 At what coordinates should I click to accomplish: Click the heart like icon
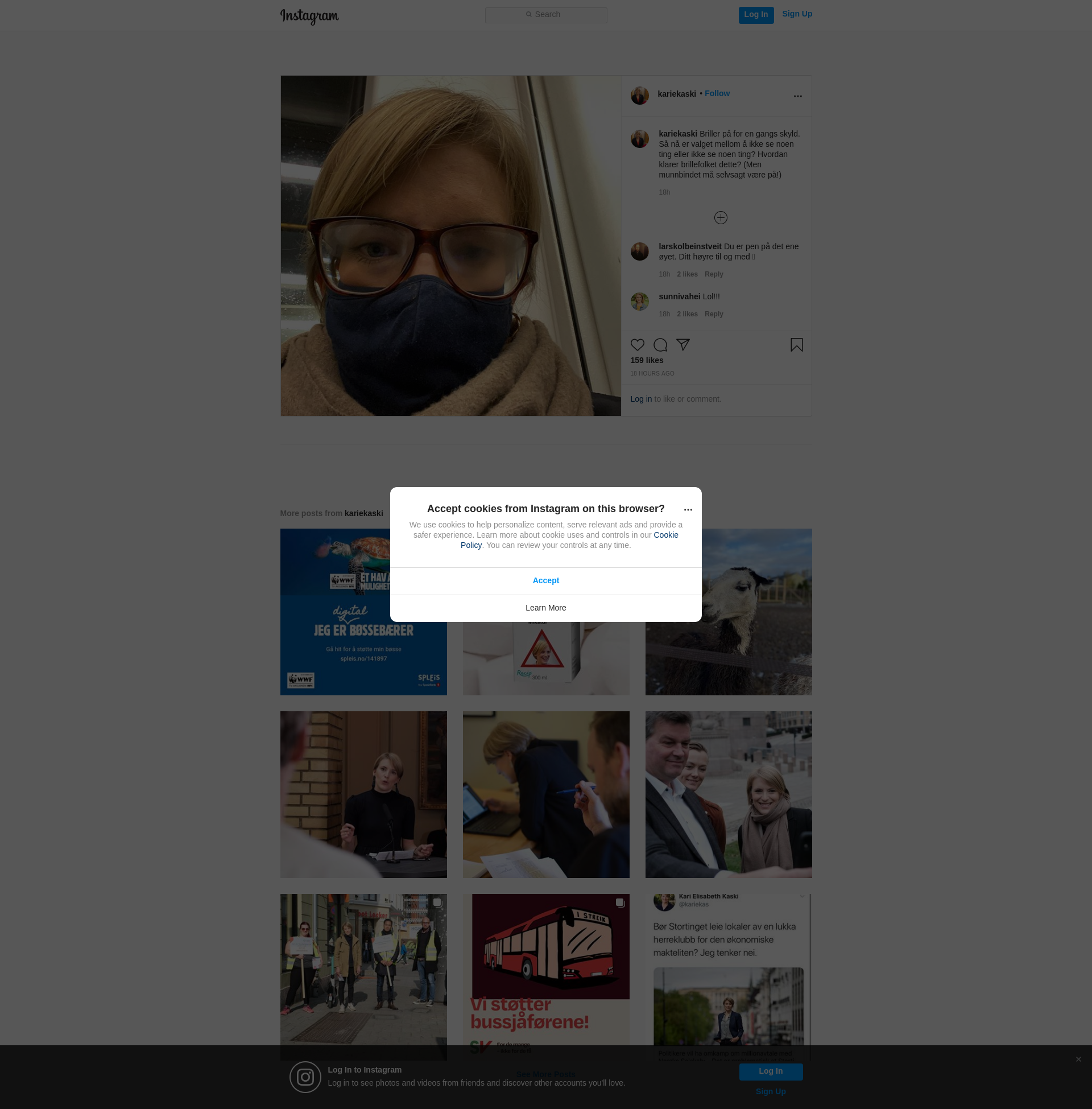point(637,345)
